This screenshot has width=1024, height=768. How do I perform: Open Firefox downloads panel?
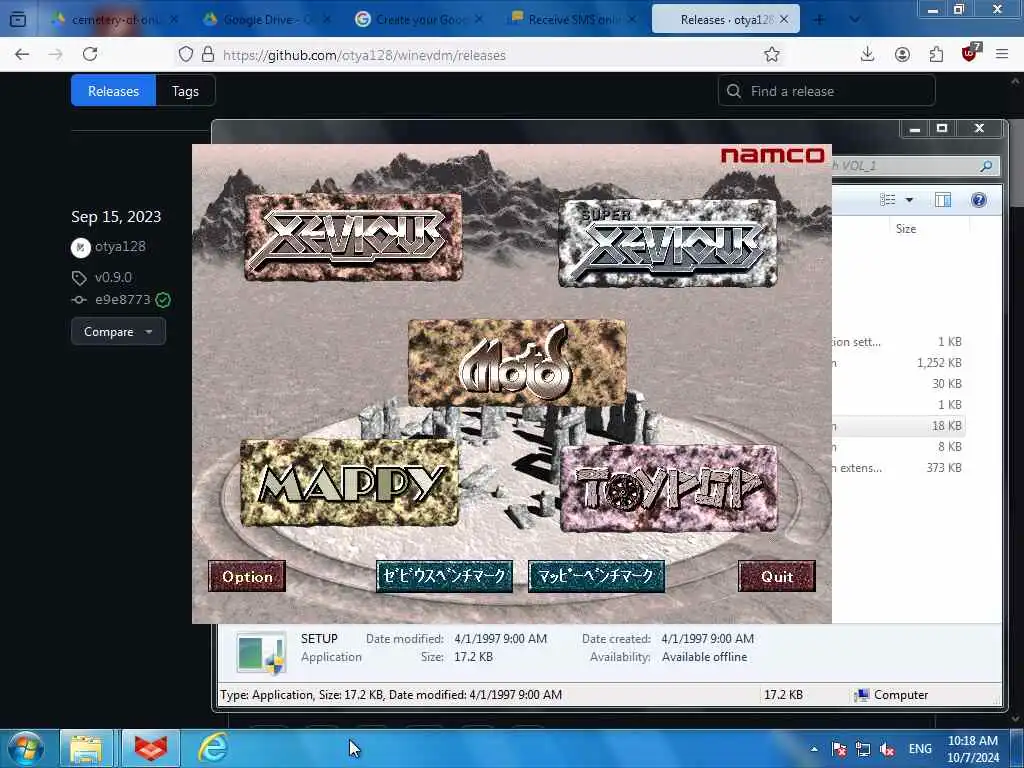click(867, 54)
